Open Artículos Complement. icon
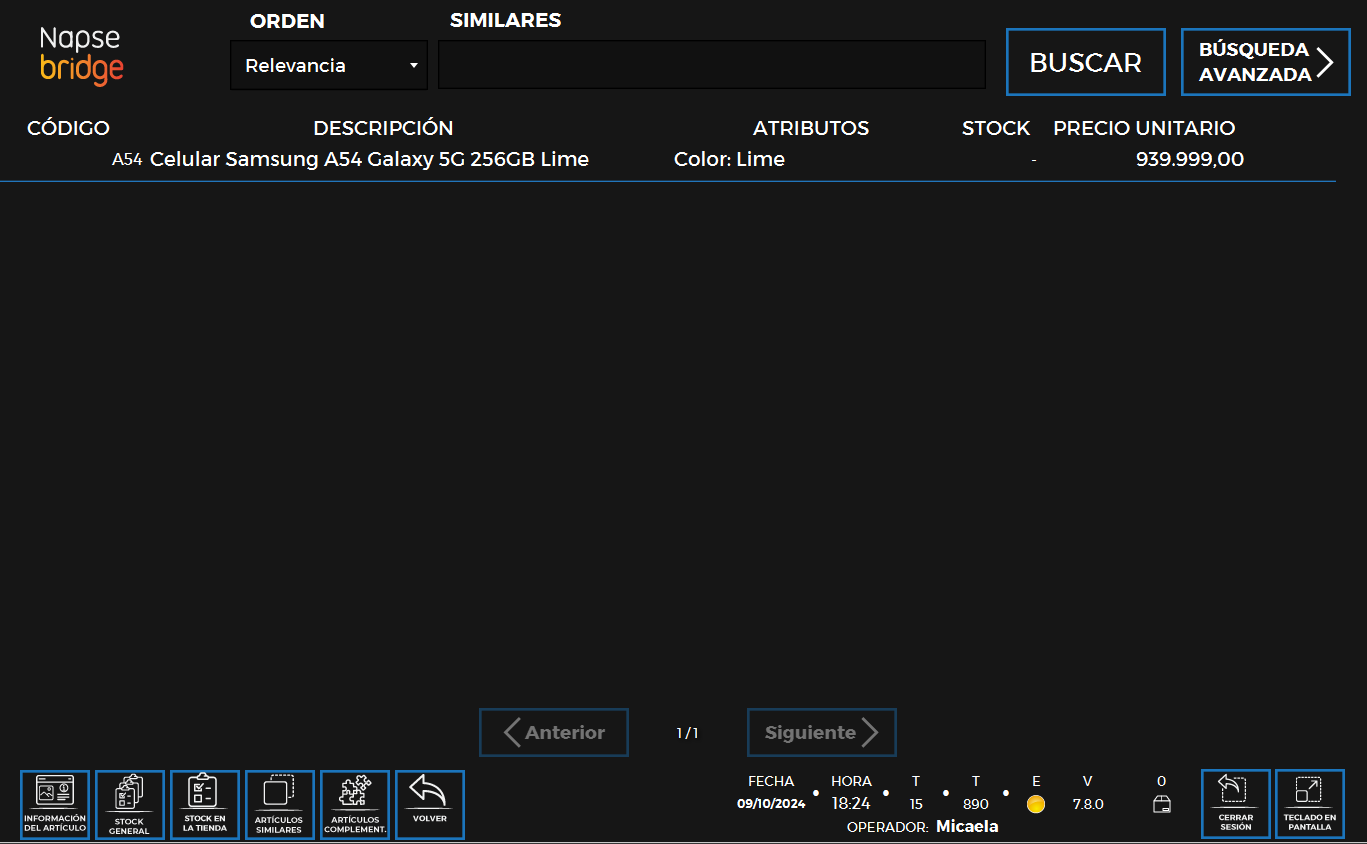 355,805
